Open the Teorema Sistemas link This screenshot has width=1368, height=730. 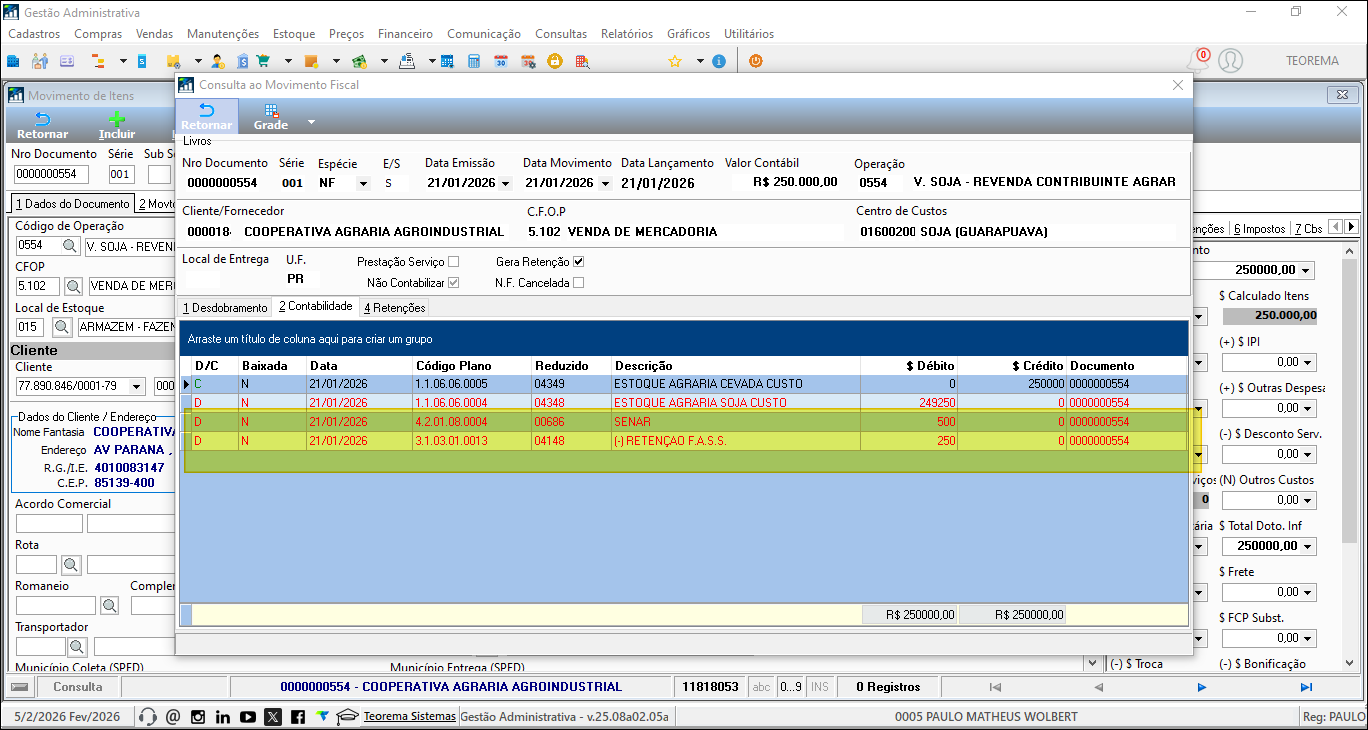point(409,716)
